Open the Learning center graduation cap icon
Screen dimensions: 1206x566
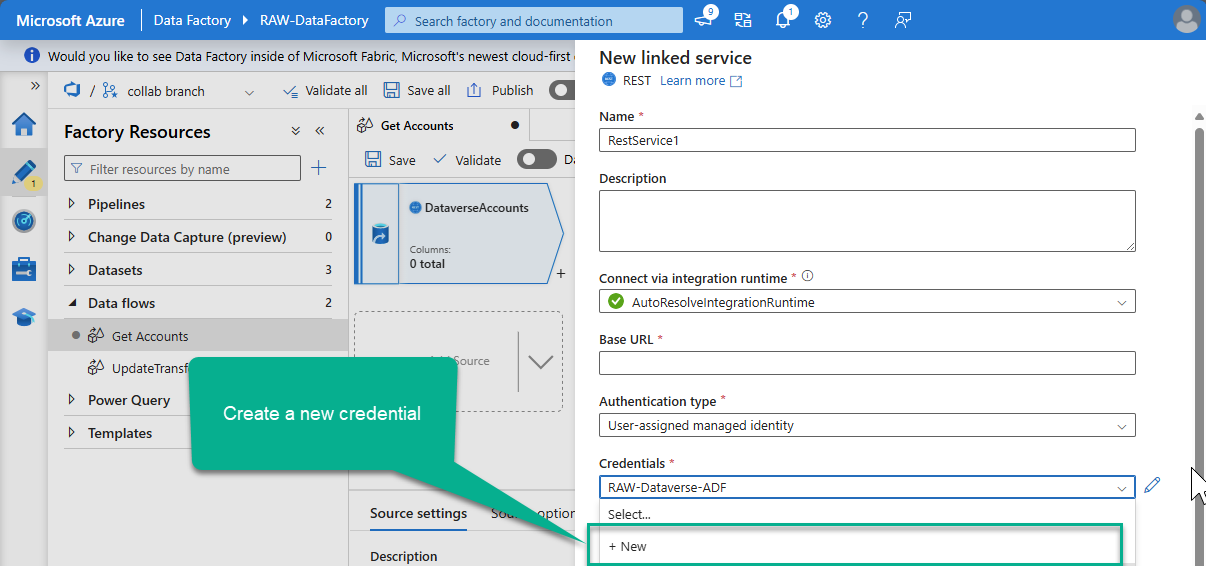[x=23, y=317]
